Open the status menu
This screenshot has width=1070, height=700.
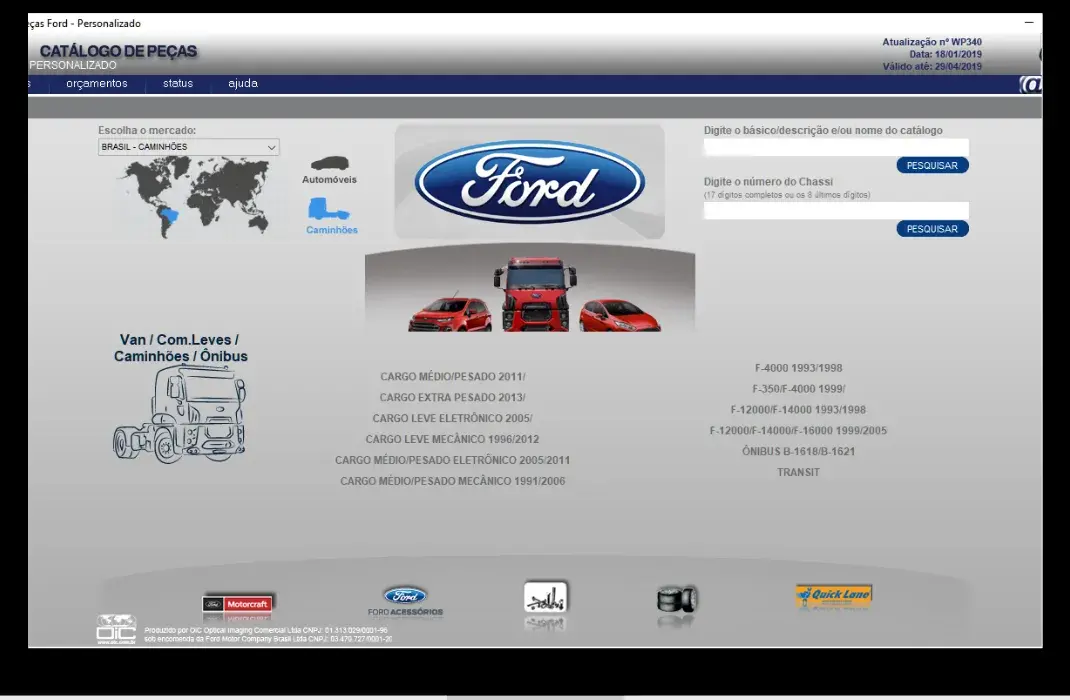tap(178, 83)
